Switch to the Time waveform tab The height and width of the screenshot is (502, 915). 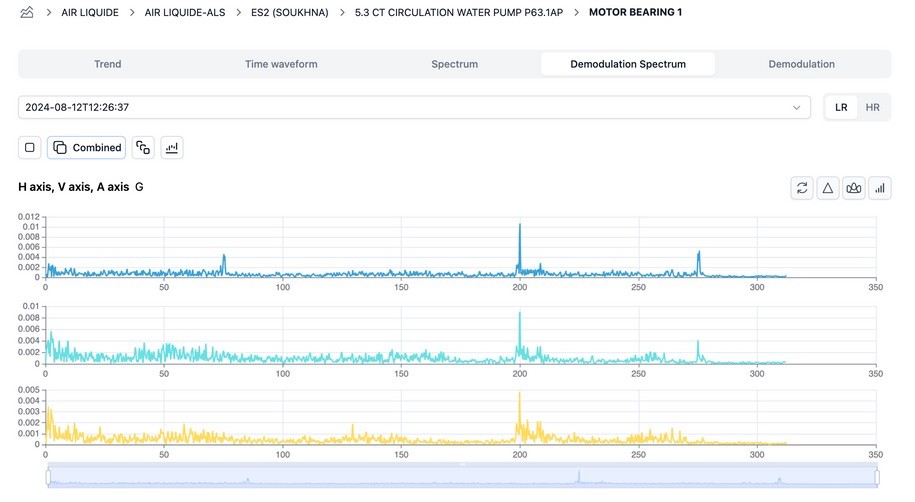click(x=281, y=64)
